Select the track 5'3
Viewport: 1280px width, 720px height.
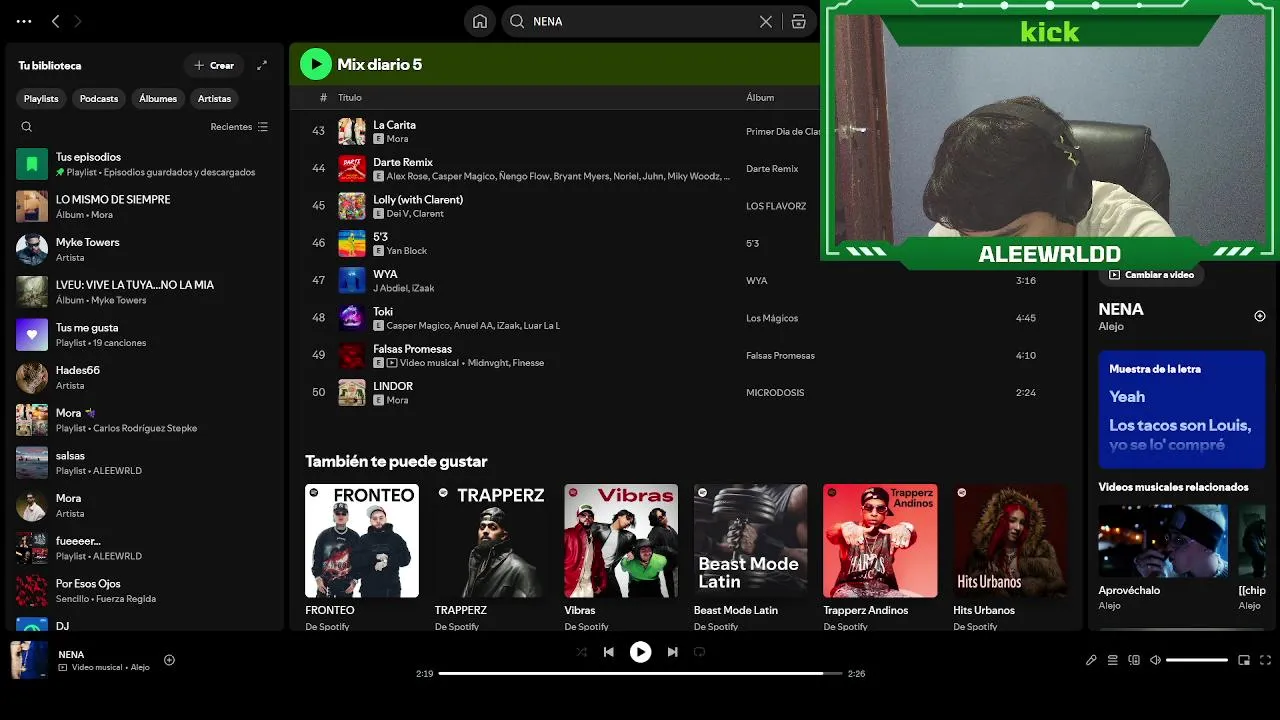(x=380, y=237)
